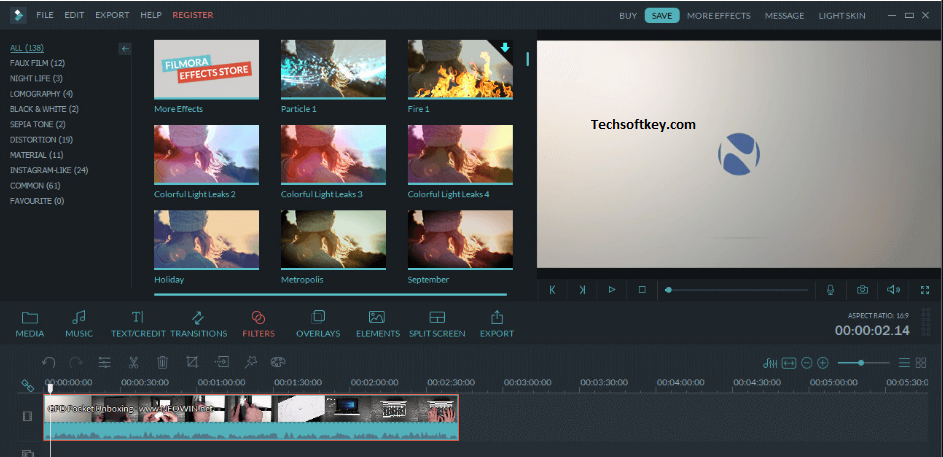Enter full screen preview

pyautogui.click(x=925, y=290)
